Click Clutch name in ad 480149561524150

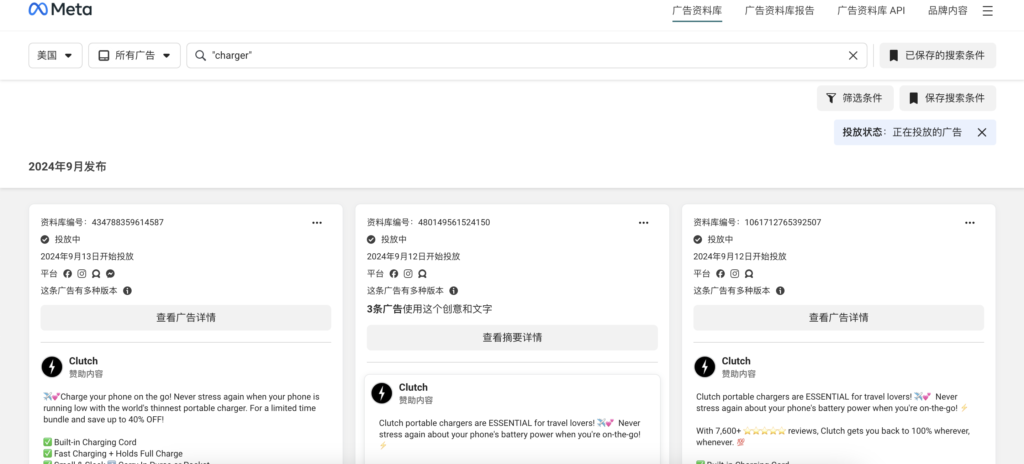413,387
